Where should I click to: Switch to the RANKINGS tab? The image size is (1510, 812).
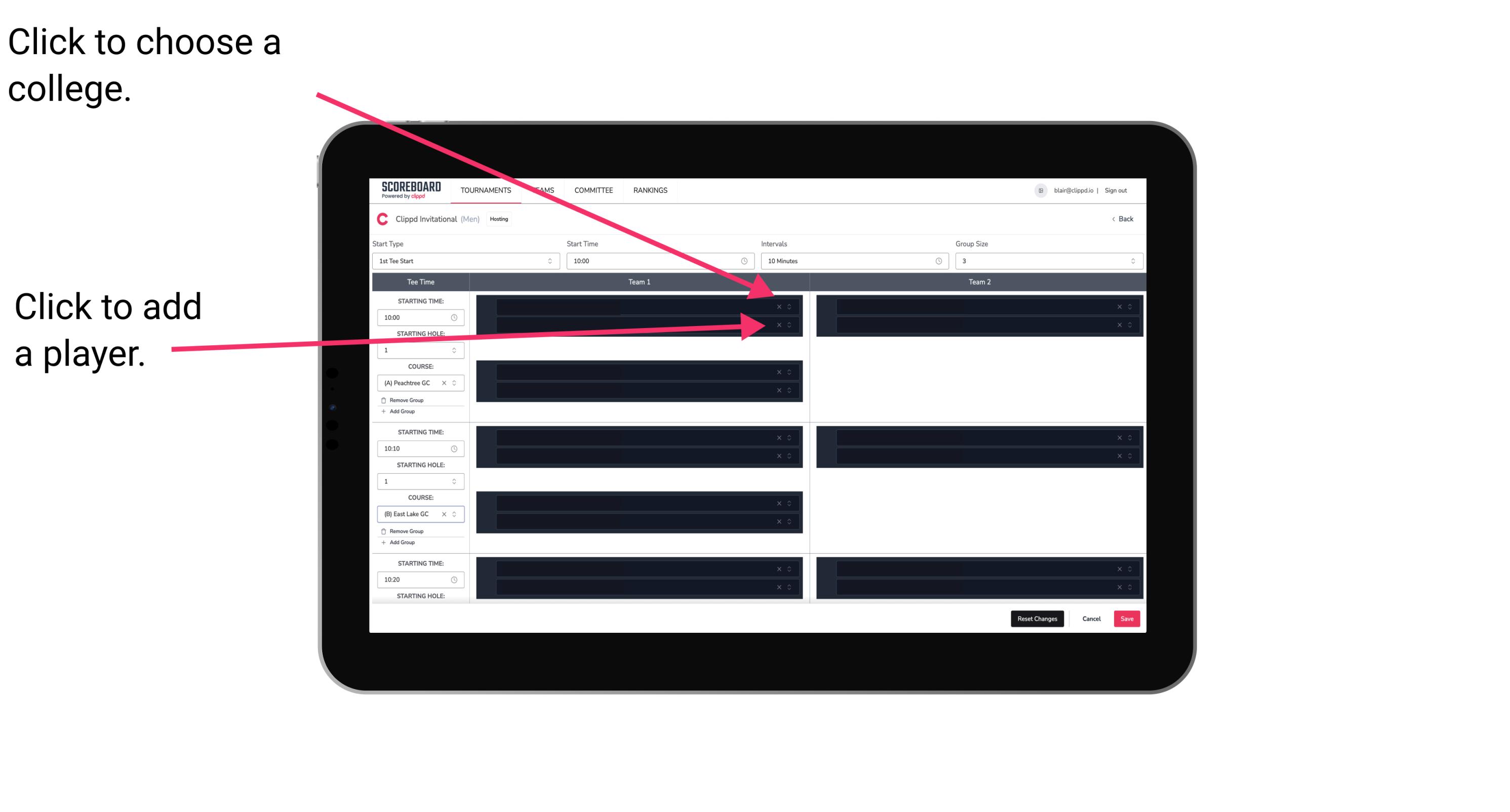click(652, 190)
